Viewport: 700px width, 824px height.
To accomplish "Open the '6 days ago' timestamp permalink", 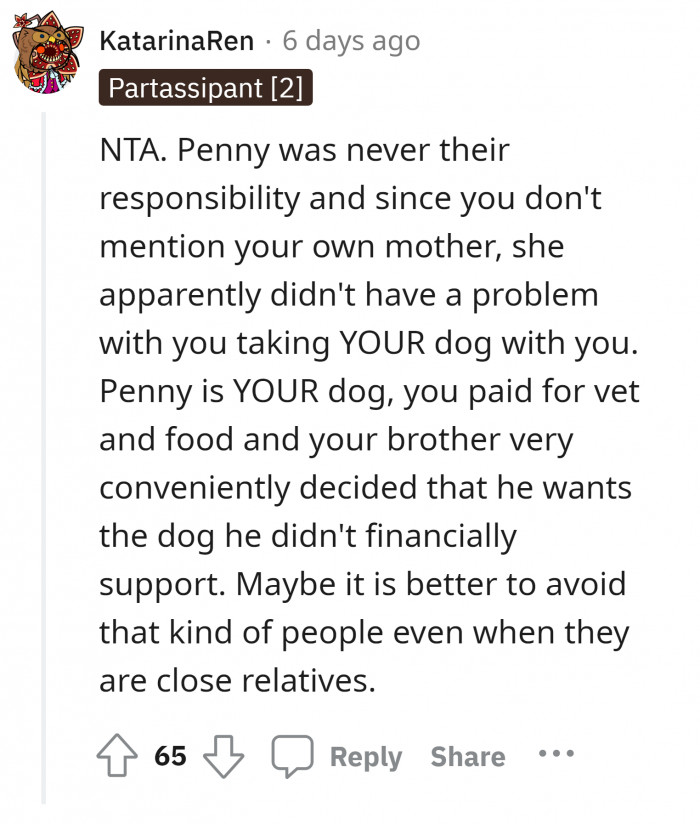I will click(x=351, y=41).
